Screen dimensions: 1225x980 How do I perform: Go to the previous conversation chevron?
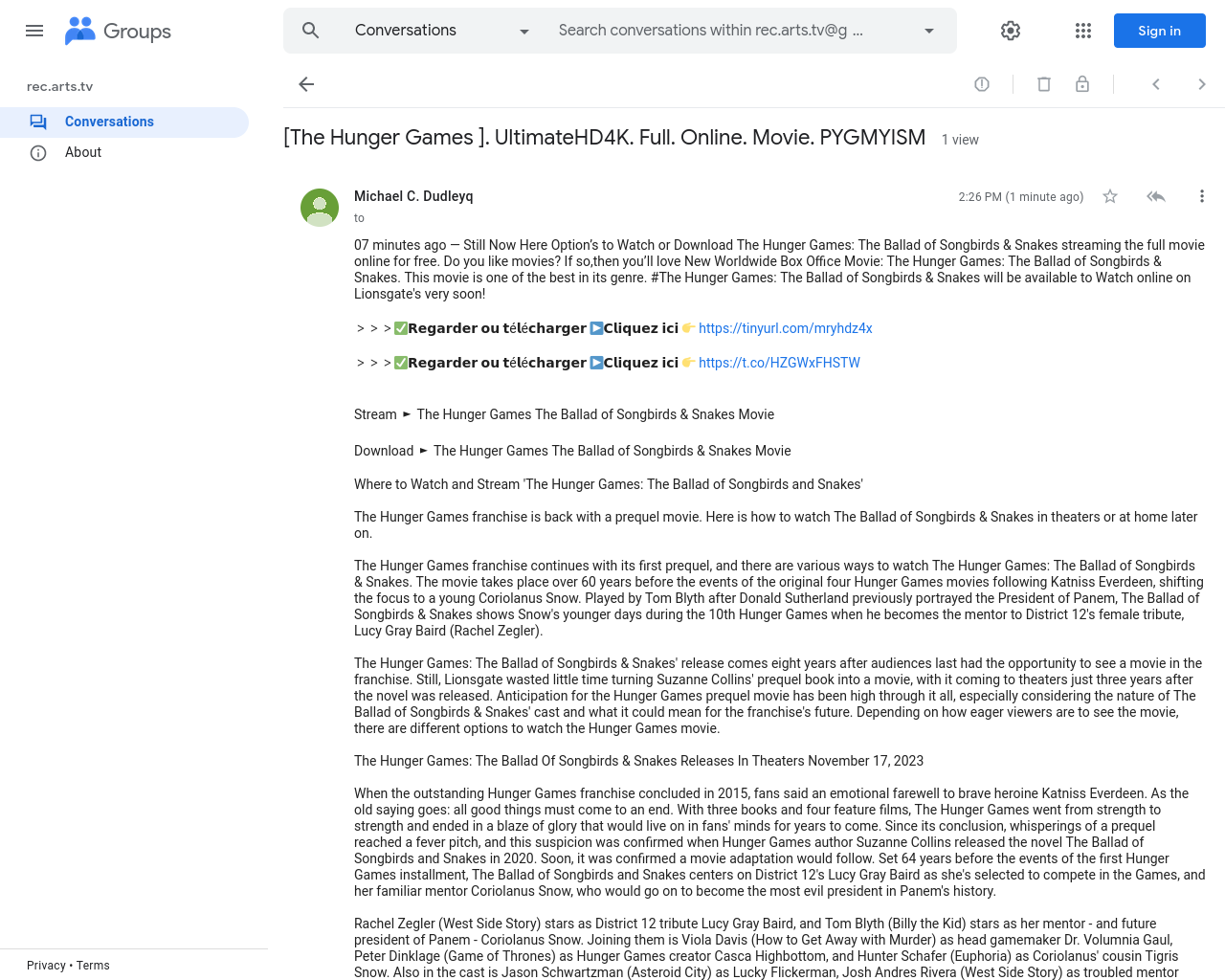(1156, 84)
